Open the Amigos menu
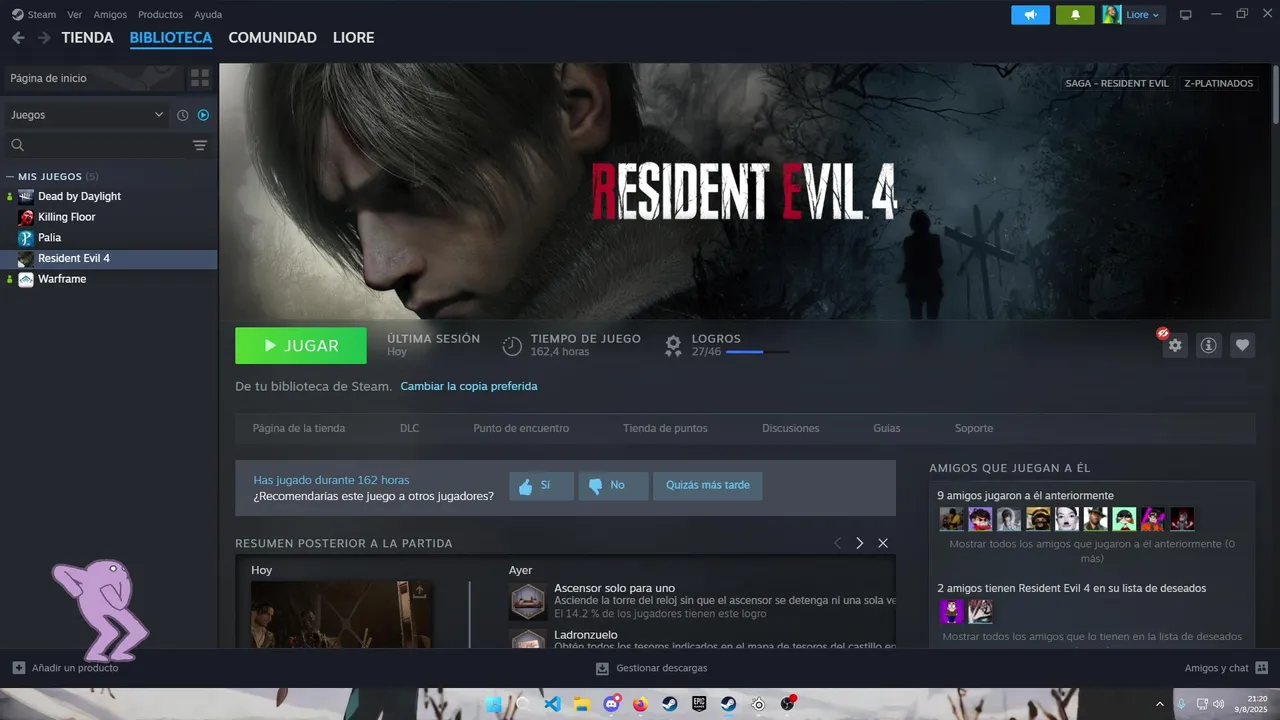Viewport: 1280px width, 720px height. pos(110,14)
